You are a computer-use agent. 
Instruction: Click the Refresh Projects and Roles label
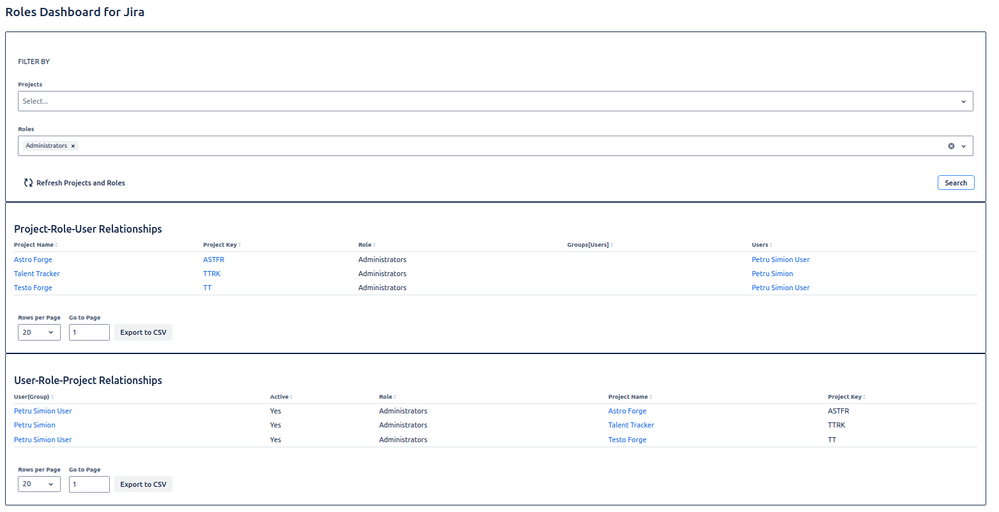(x=80, y=183)
